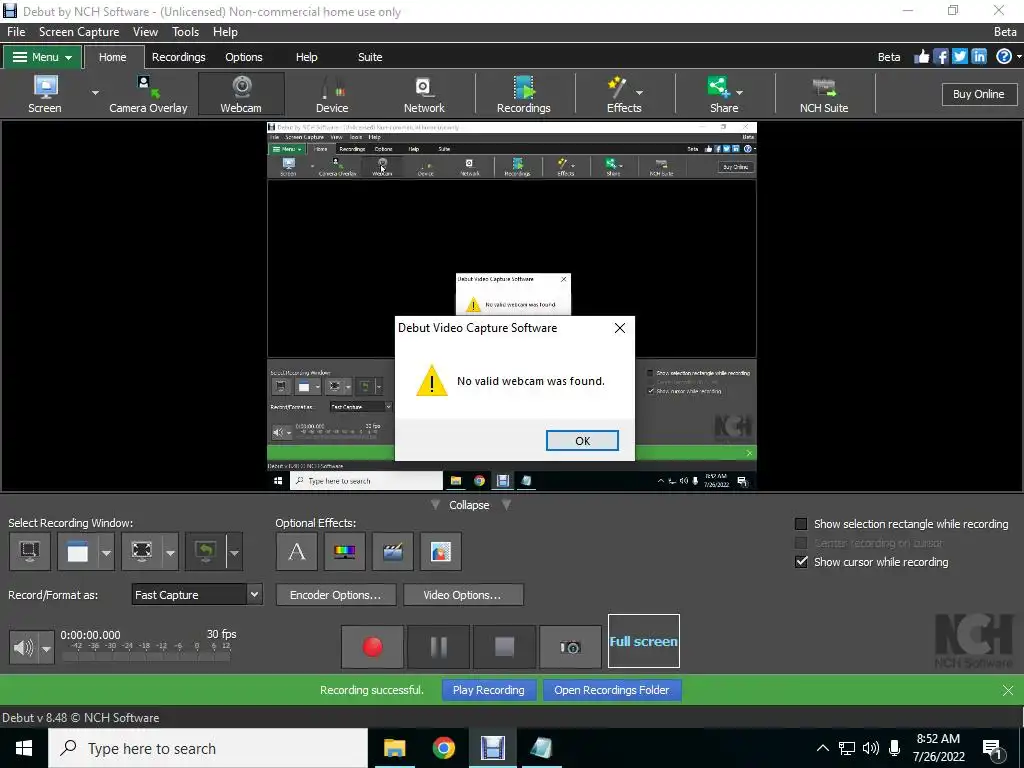Open video effects clapperboard icon

coord(392,552)
